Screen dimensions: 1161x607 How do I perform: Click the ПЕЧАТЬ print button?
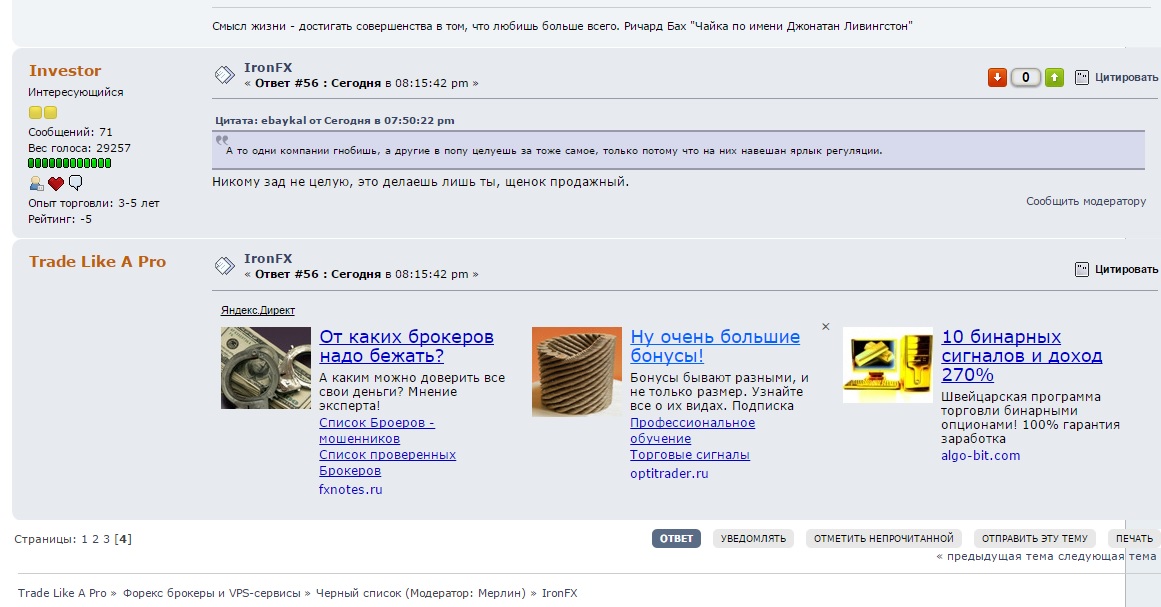point(1134,538)
